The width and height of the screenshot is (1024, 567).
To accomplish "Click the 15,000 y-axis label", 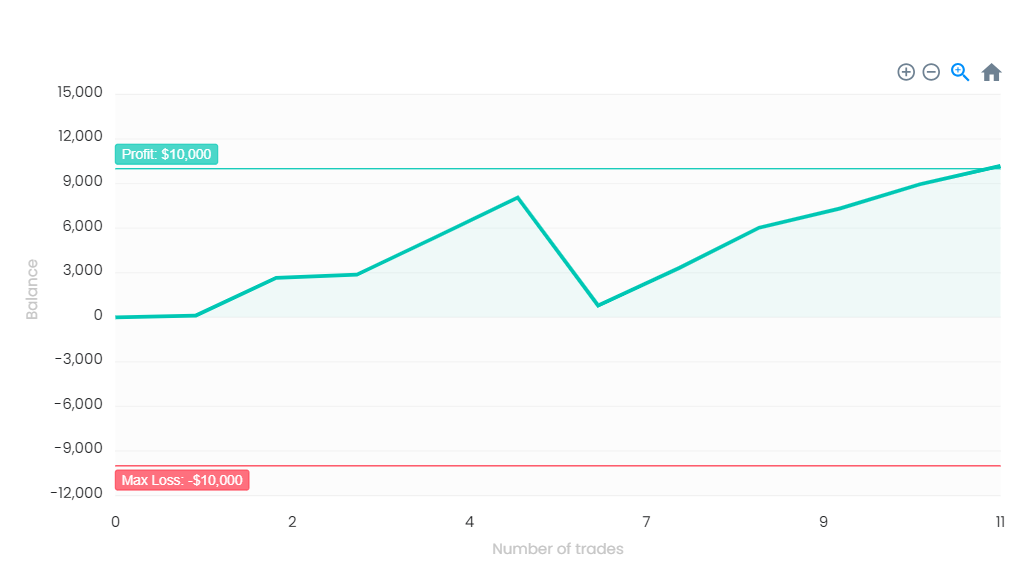I will pyautogui.click(x=80, y=92).
